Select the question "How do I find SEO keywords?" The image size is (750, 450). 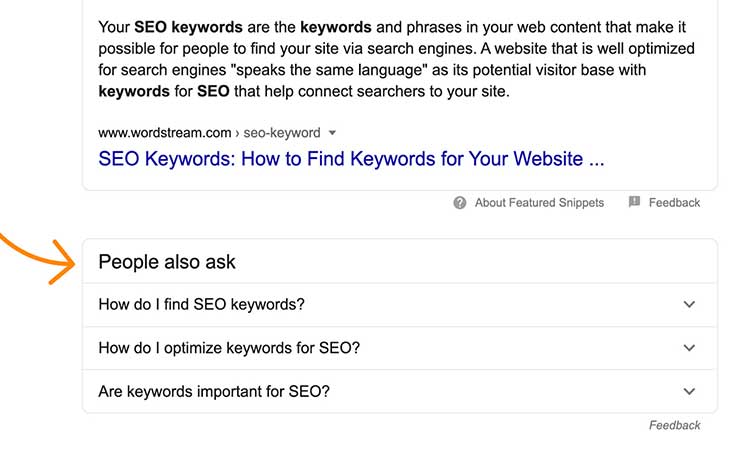click(x=201, y=305)
